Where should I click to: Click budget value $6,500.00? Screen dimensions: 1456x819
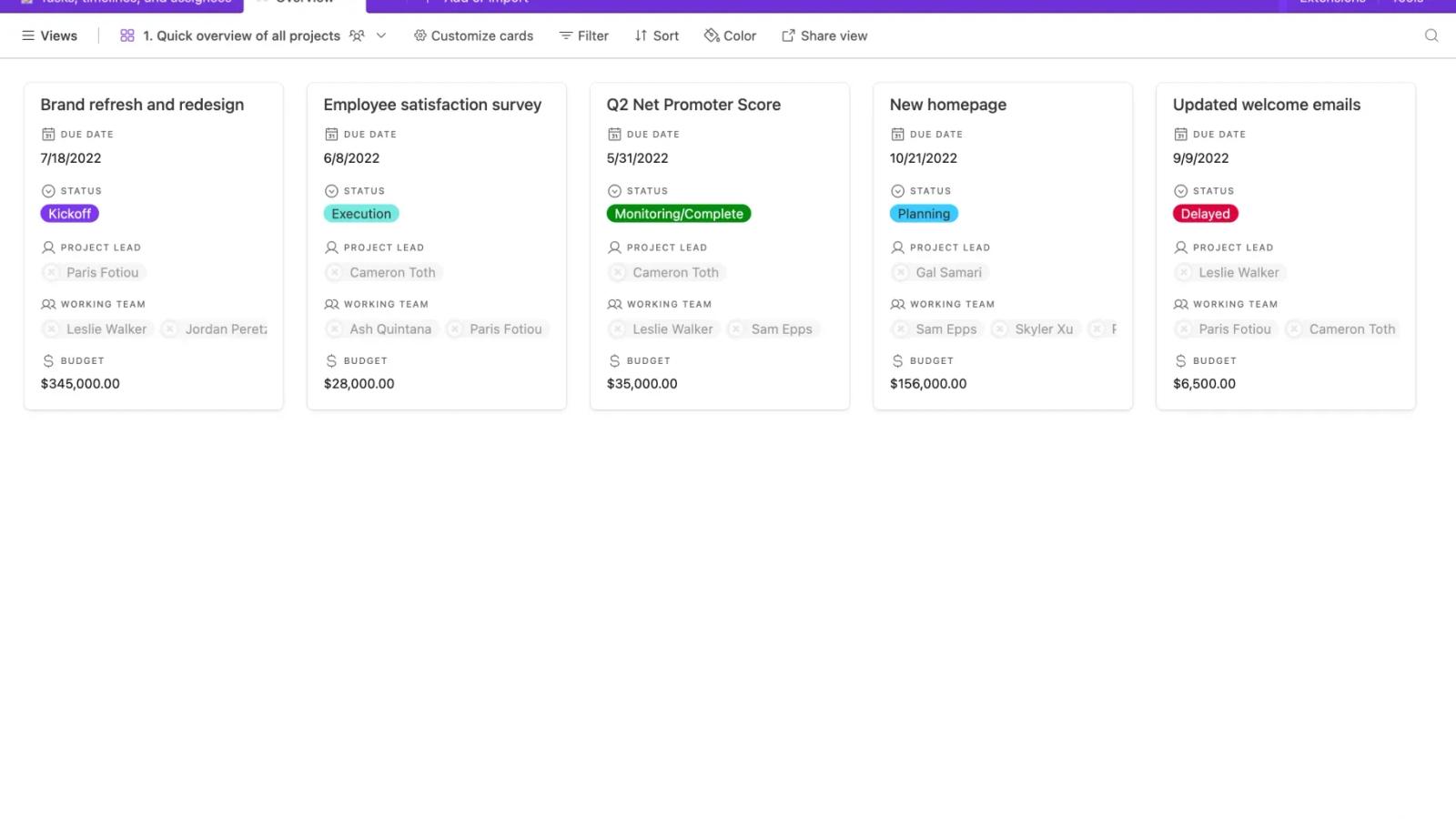click(1204, 383)
